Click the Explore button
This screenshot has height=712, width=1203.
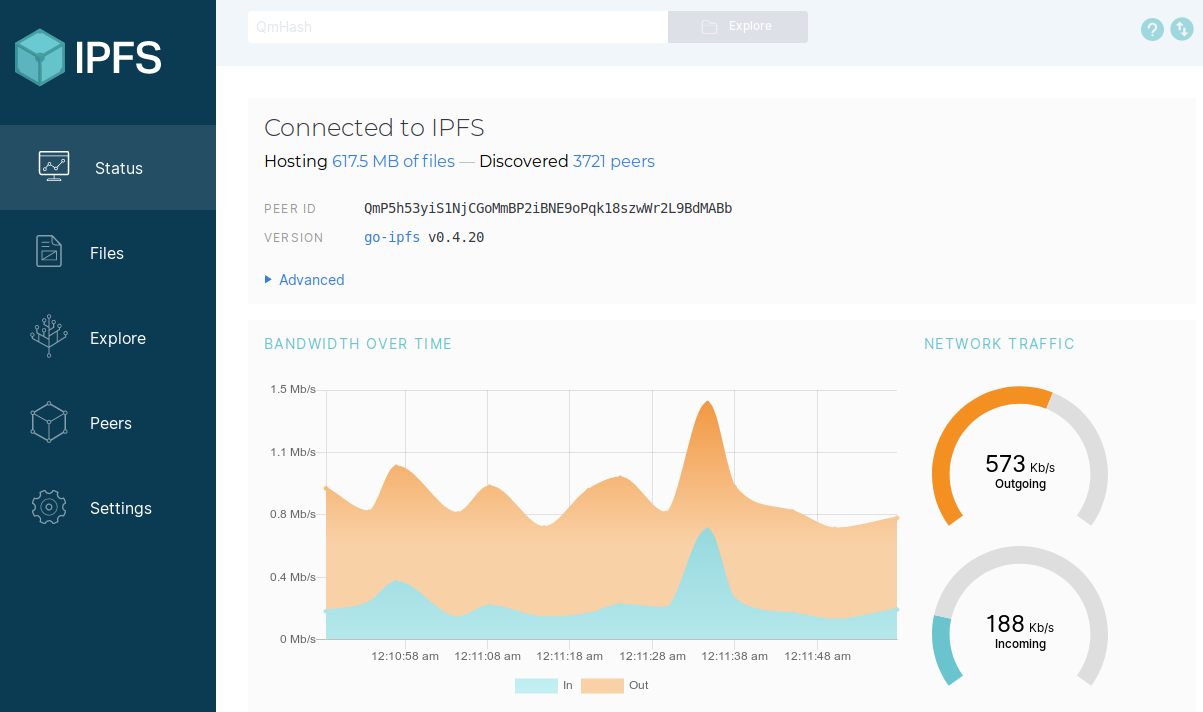point(738,27)
